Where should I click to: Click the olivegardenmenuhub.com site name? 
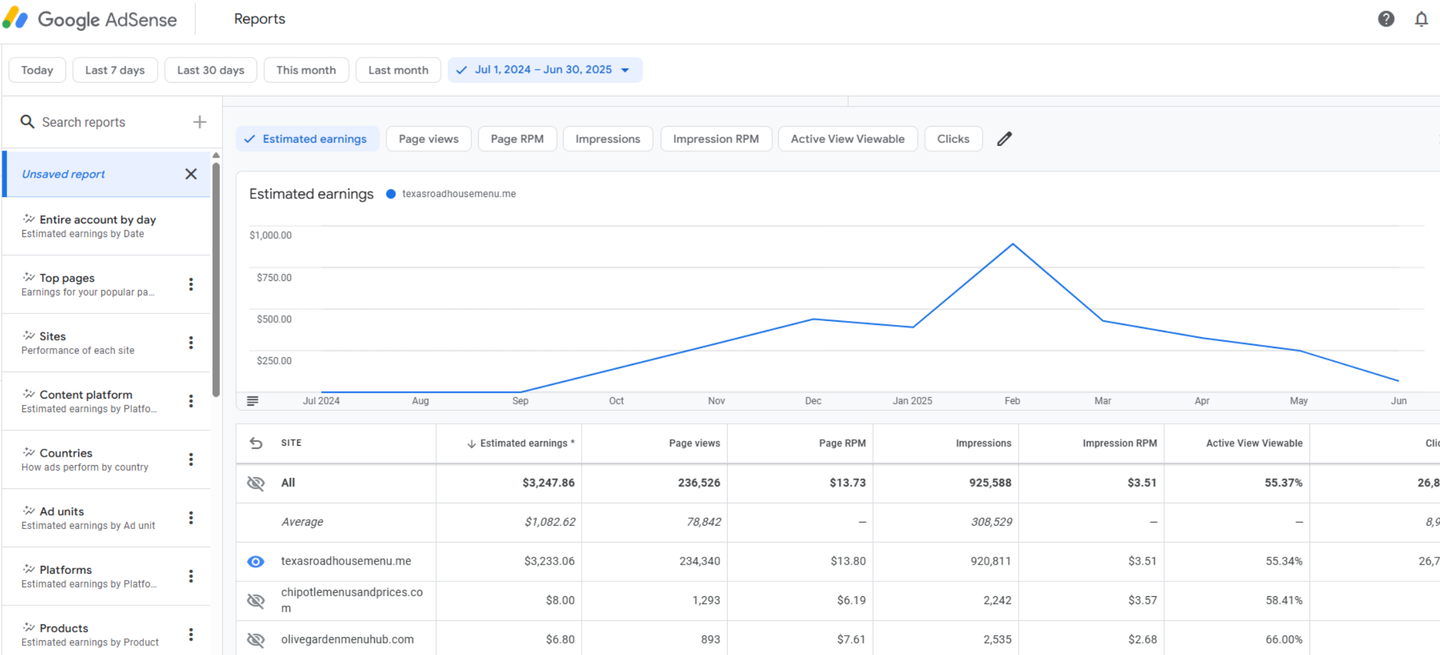point(347,640)
